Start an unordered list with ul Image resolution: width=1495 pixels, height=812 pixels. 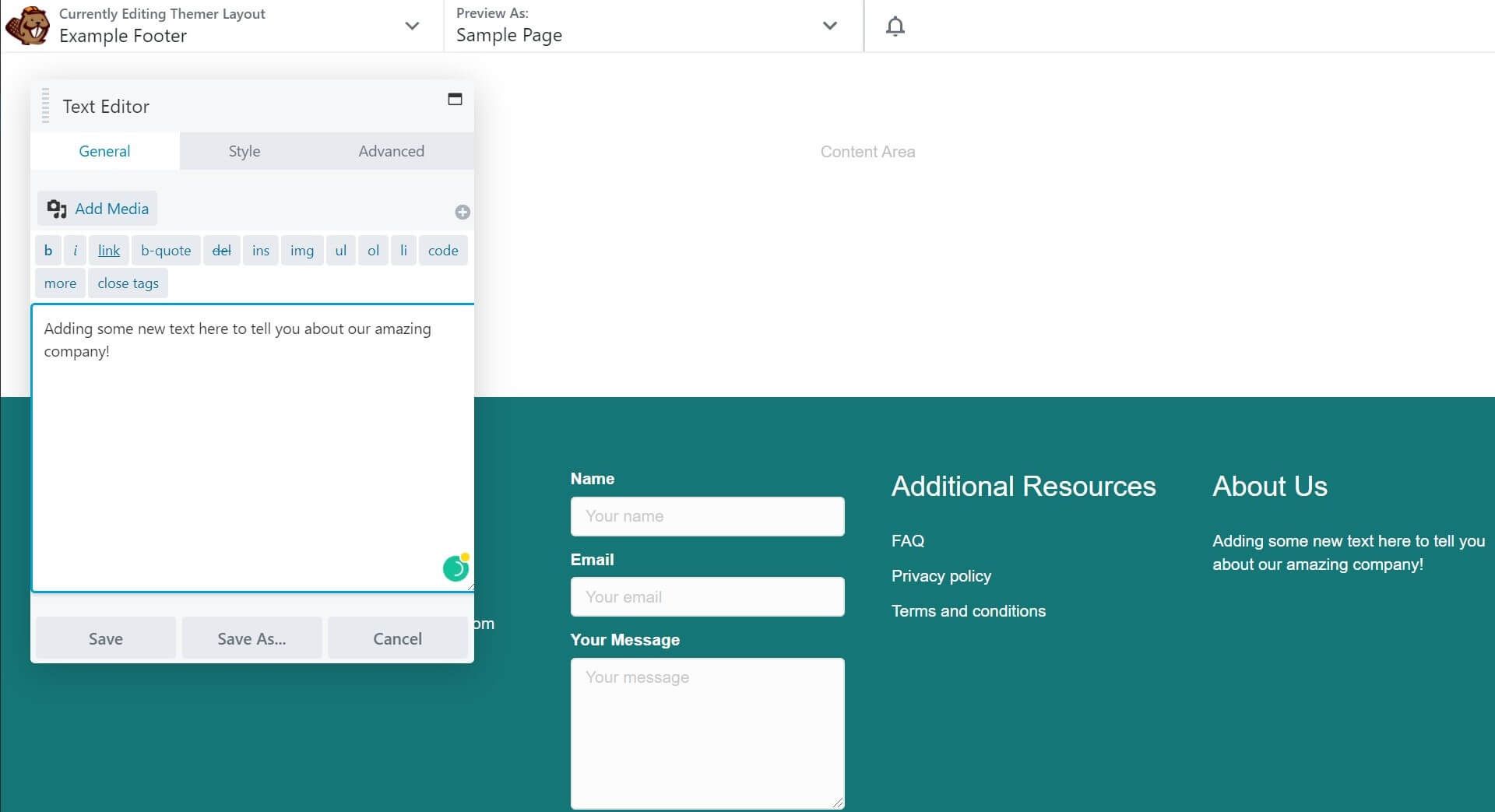click(x=340, y=250)
